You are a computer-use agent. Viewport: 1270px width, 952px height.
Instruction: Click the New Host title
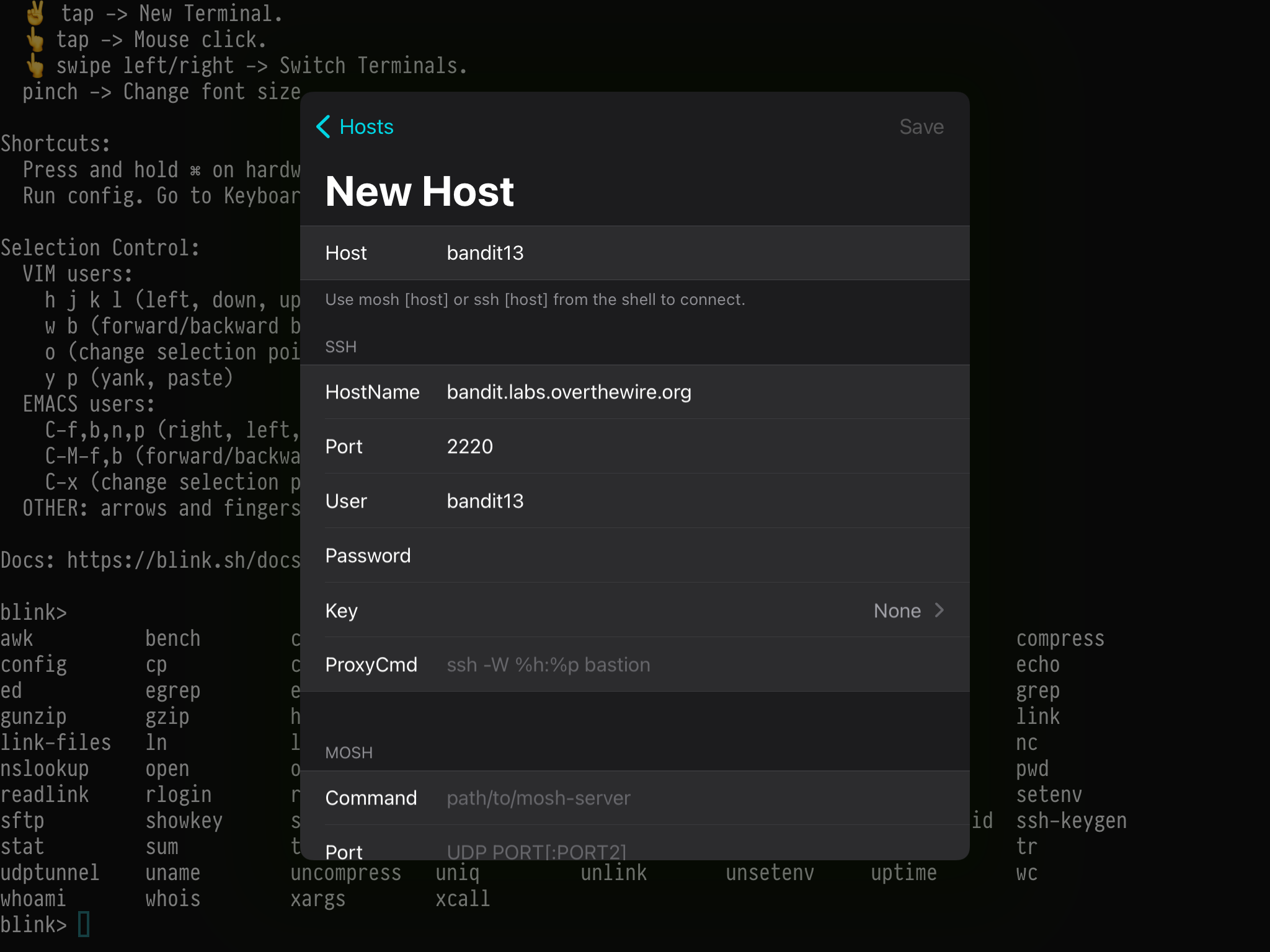419,191
